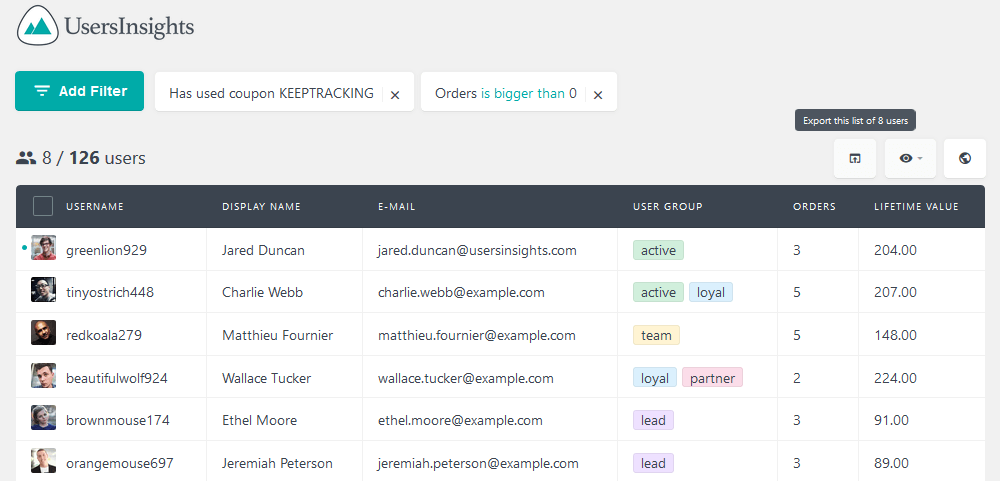
Task: Click the export user list icon
Action: click(x=855, y=158)
